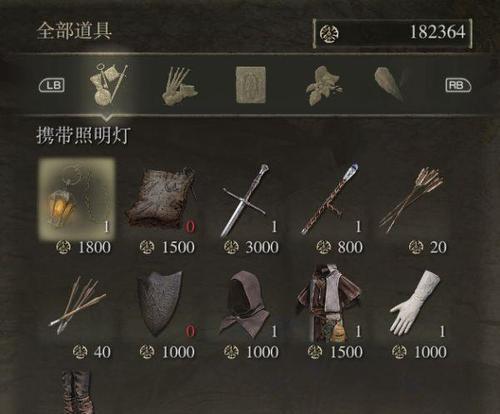Image resolution: width=500 pixels, height=414 pixels.
Task: Select the dark heater shield item
Action: pyautogui.click(x=161, y=304)
